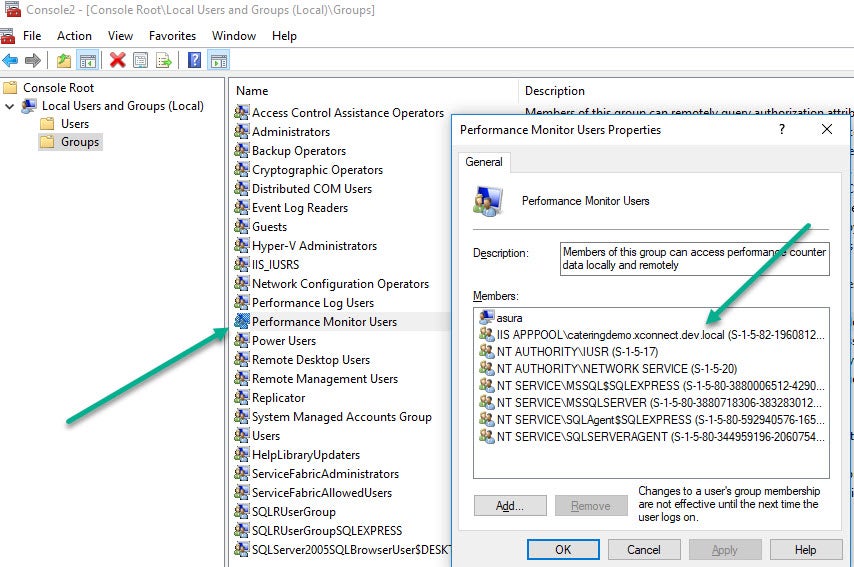Select System Managed Accounts Group row
Viewport: 854px width, 567px height.
click(x=342, y=417)
